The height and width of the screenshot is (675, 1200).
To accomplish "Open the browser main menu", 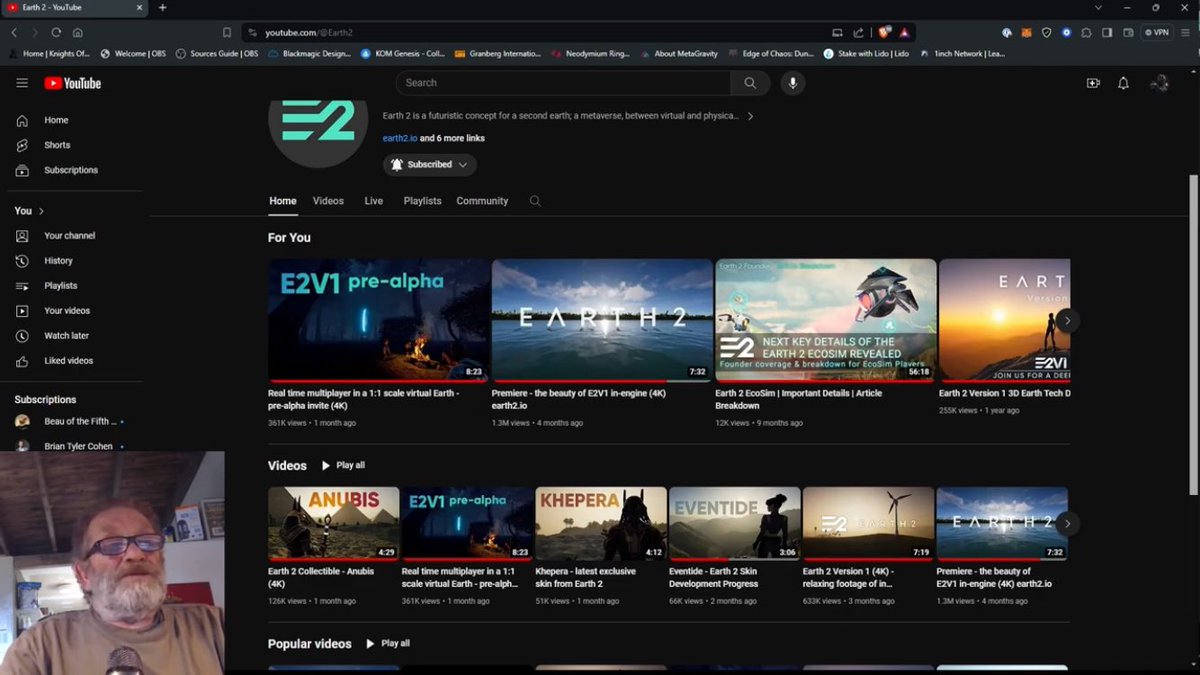I will point(1186,32).
